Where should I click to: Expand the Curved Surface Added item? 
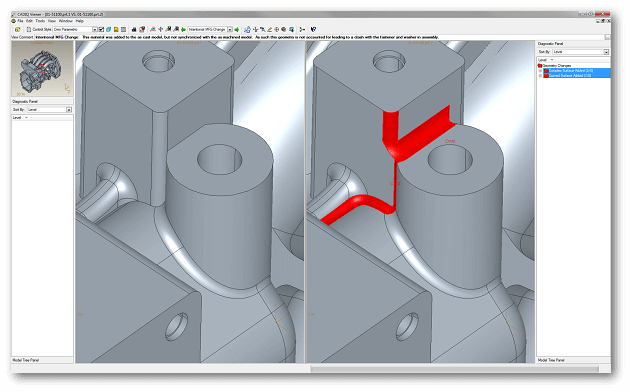[540, 76]
